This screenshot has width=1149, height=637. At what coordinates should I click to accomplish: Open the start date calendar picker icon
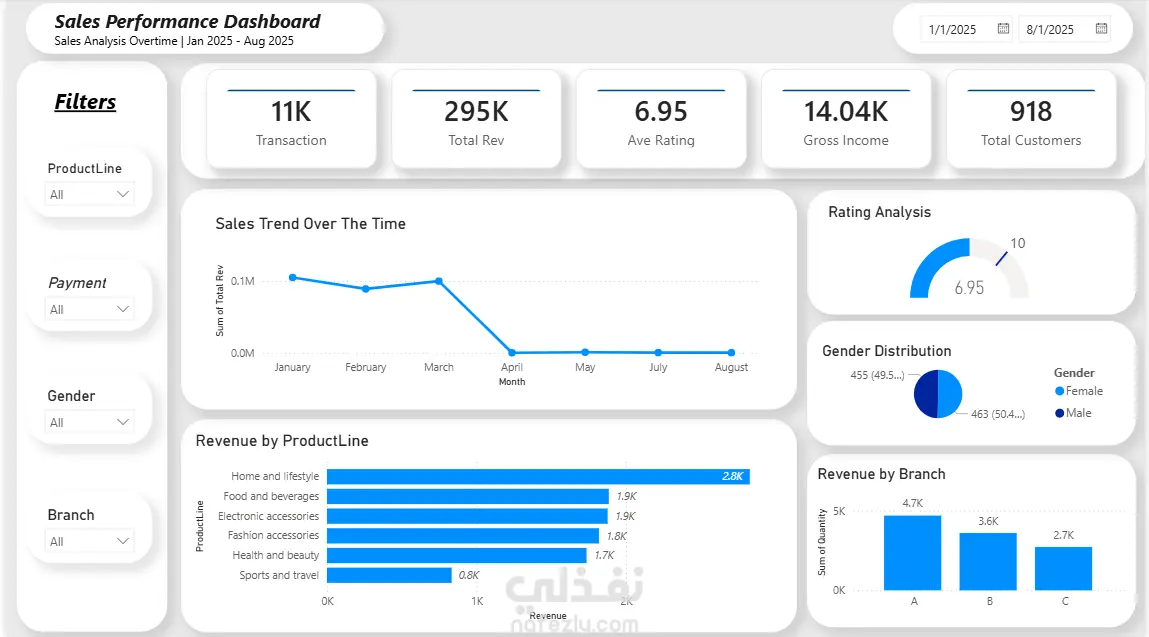1003,29
